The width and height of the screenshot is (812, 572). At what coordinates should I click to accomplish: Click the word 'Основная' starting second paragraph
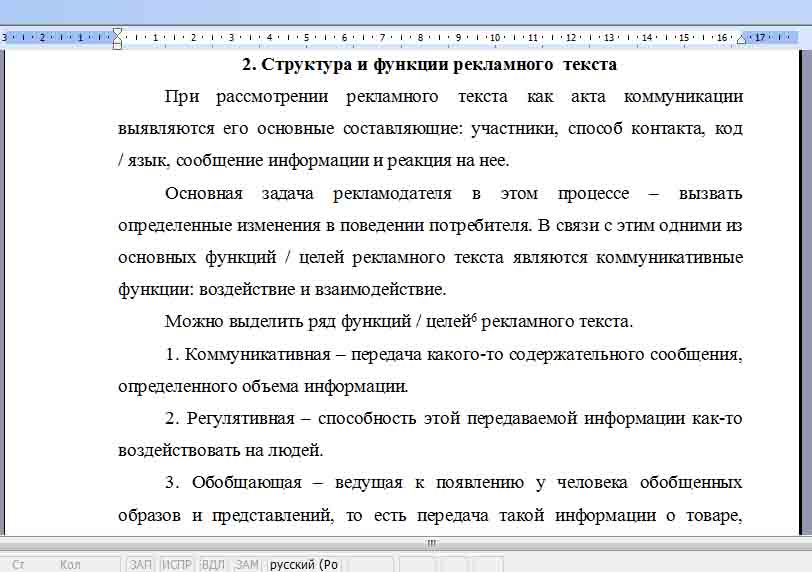(x=204, y=194)
